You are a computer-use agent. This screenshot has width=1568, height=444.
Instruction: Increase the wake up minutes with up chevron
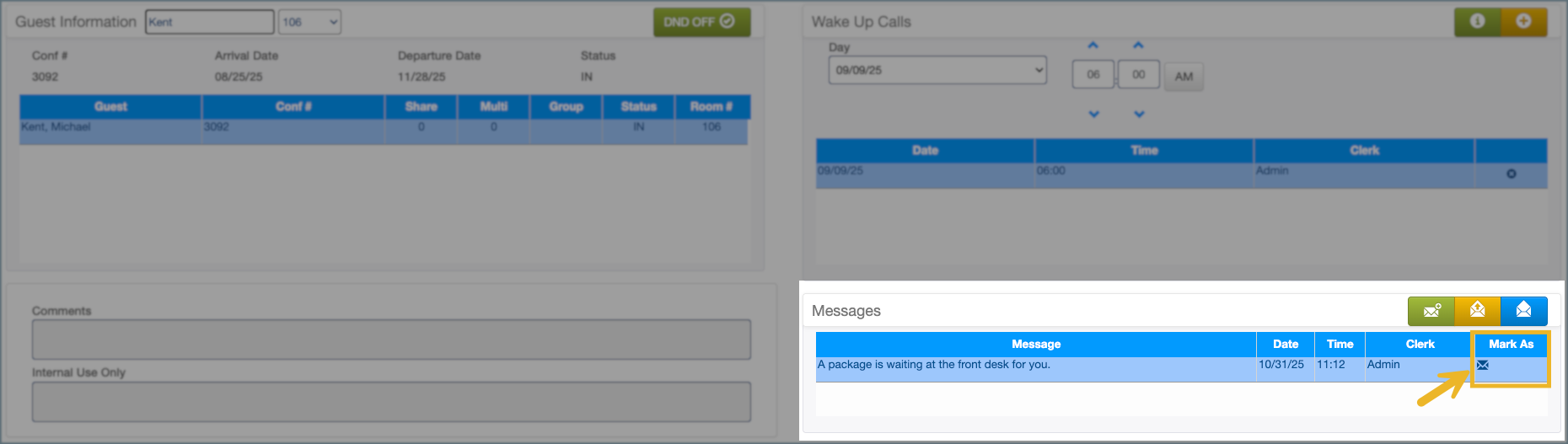1138,45
